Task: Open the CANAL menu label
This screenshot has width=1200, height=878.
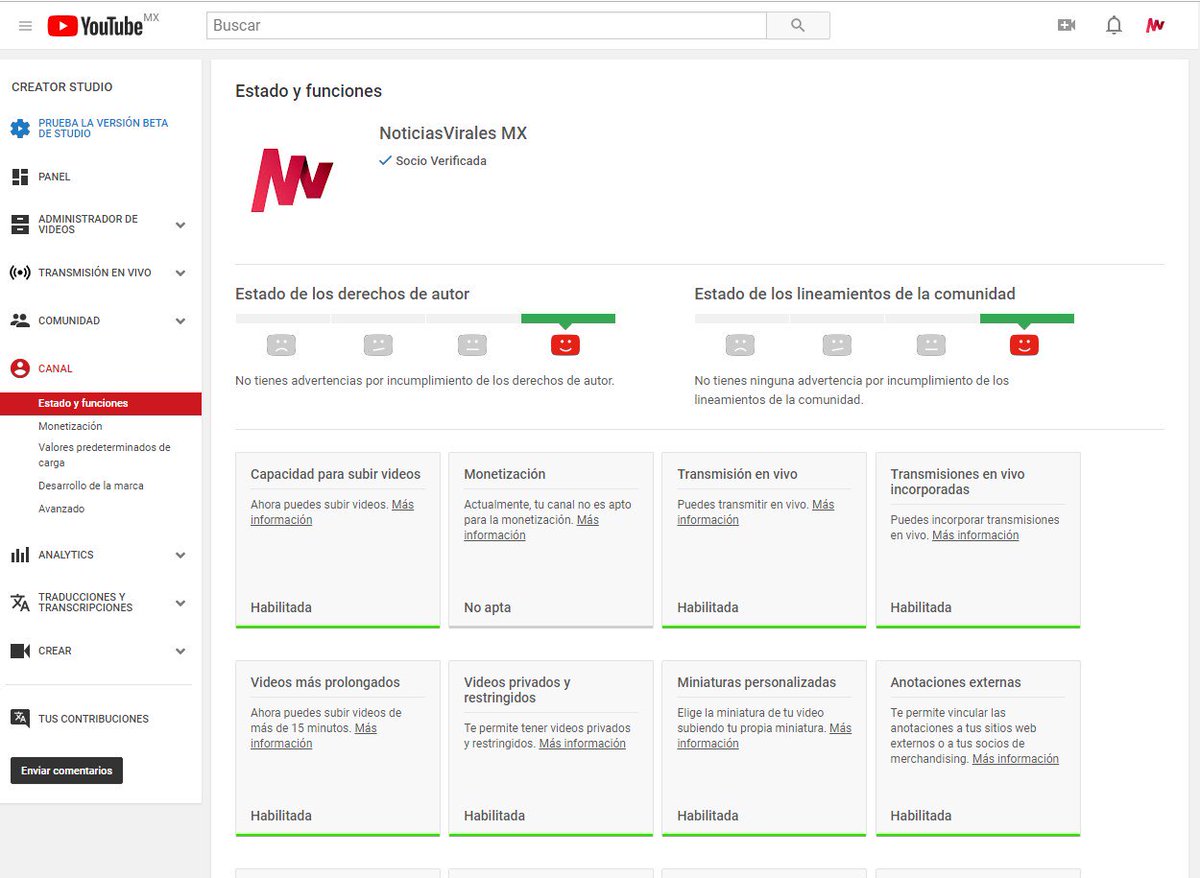Action: click(55, 369)
